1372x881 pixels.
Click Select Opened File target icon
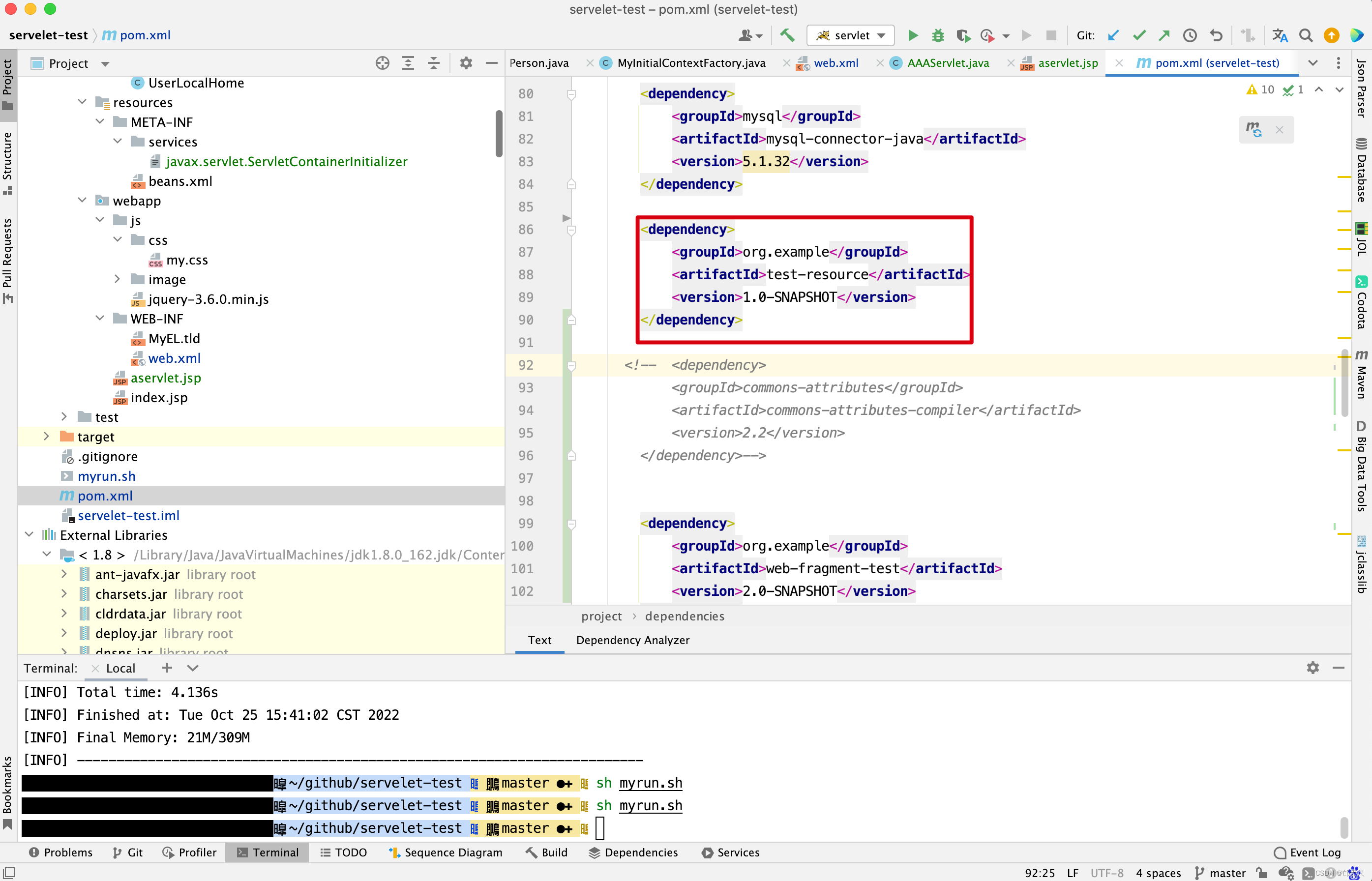click(382, 63)
